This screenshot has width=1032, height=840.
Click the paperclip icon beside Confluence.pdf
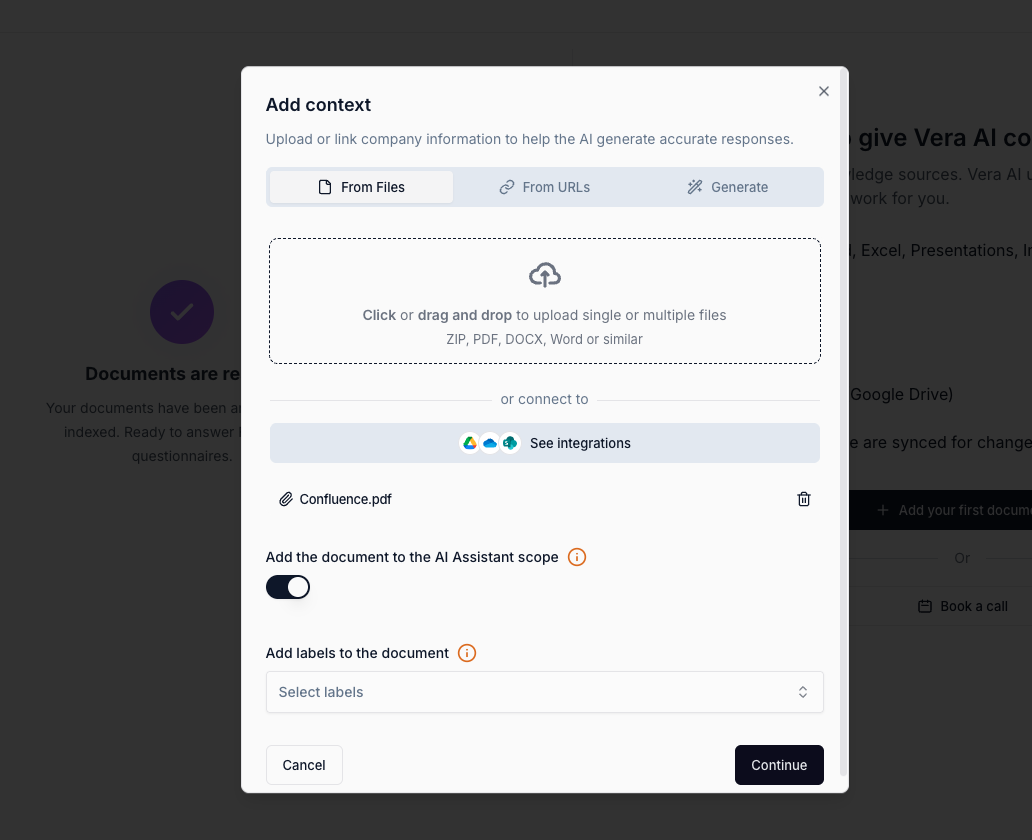(285, 498)
